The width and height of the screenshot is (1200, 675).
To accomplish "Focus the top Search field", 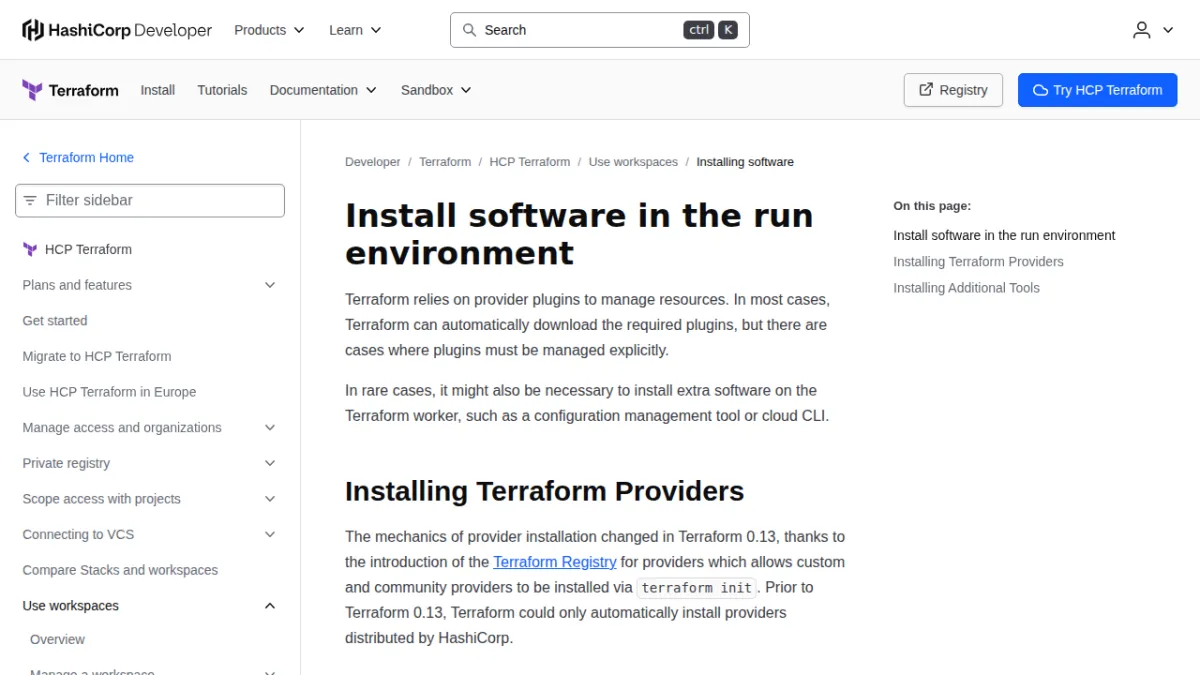I will pos(600,30).
